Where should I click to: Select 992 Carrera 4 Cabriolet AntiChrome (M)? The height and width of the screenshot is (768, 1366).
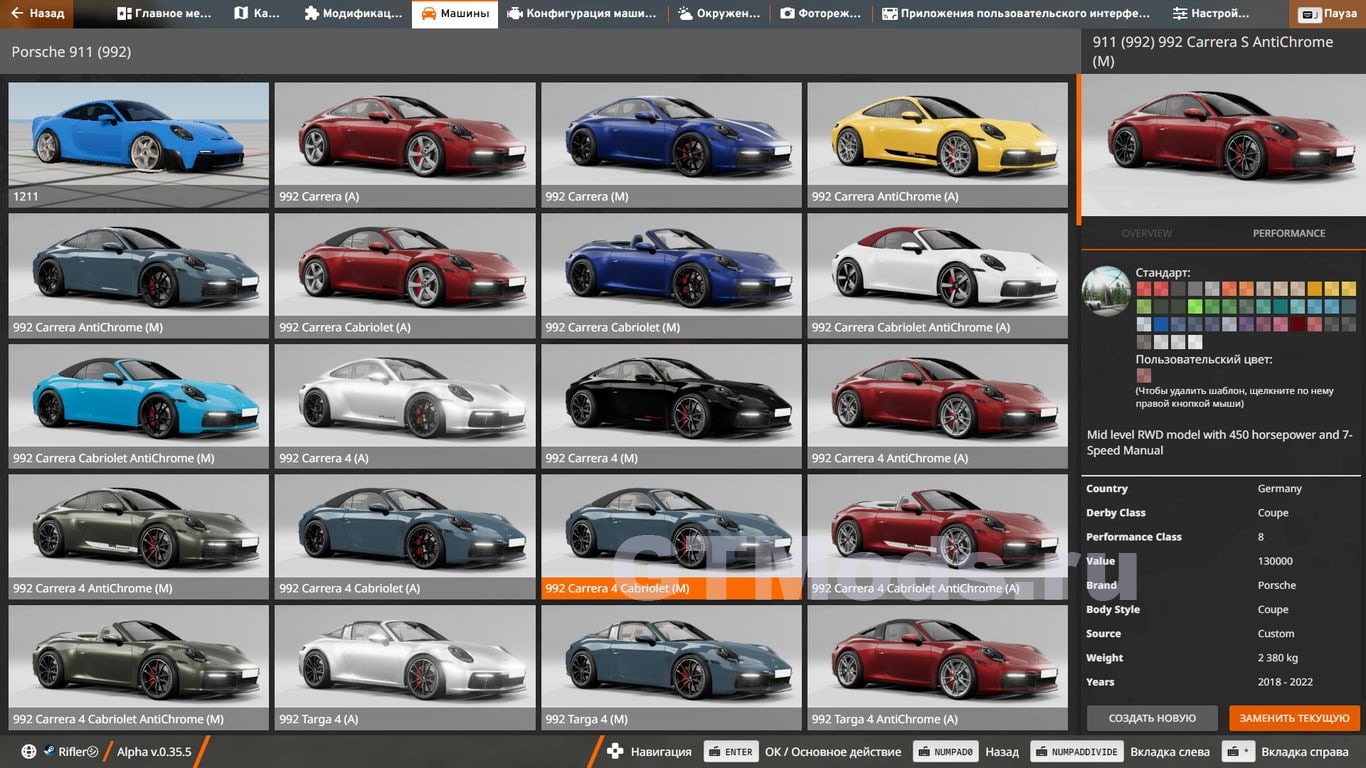(x=139, y=667)
